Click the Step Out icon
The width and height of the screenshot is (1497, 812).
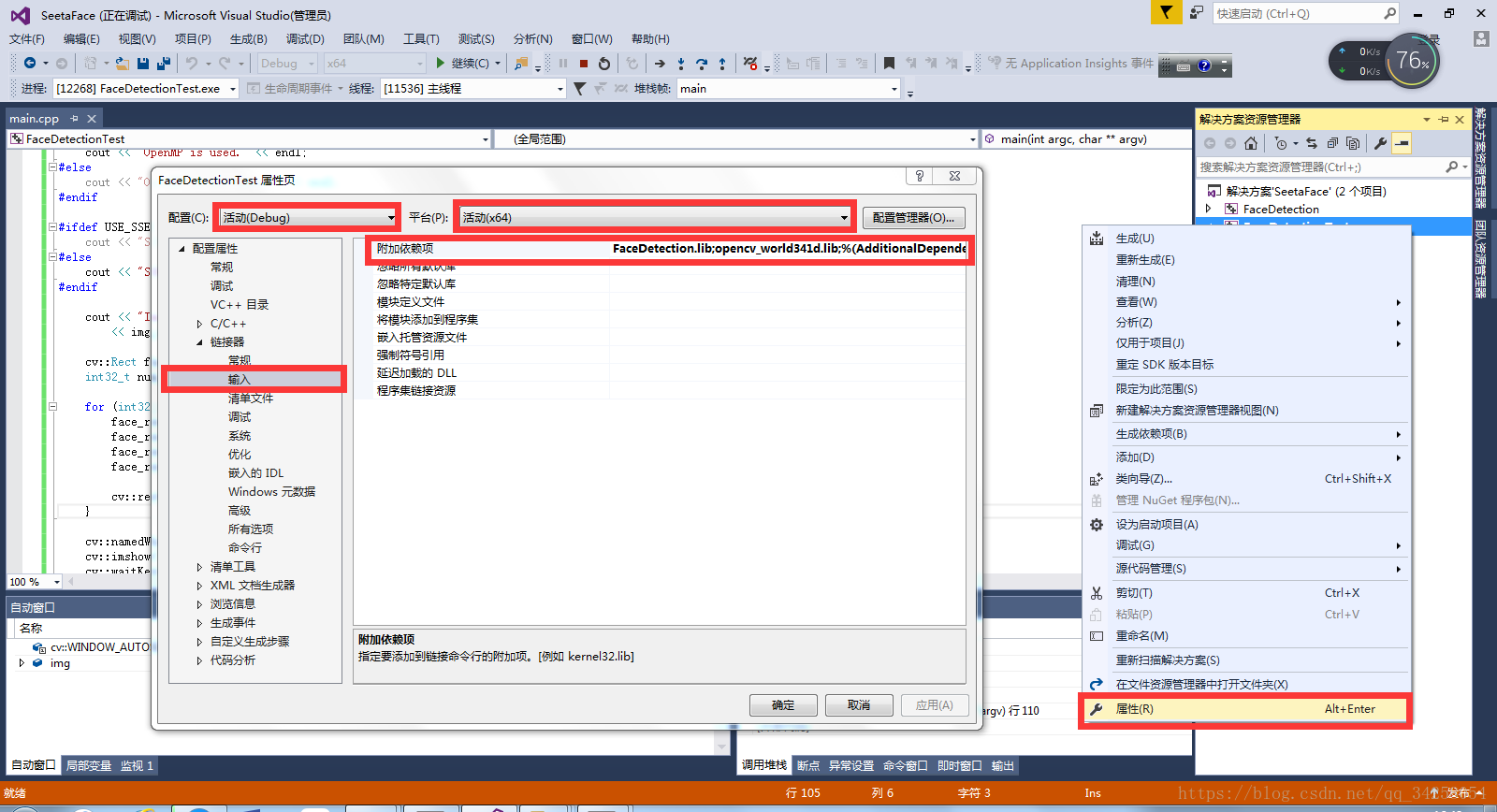722,64
